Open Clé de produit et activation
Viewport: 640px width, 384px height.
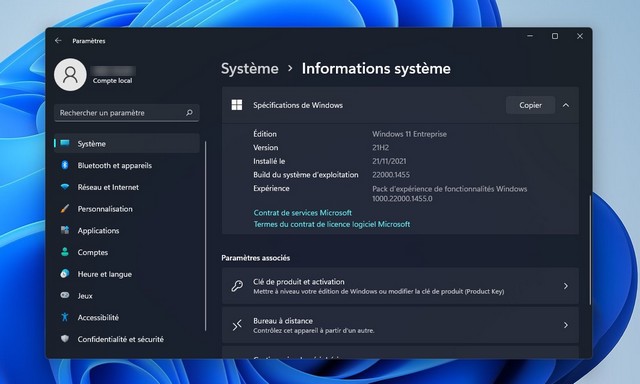pyautogui.click(x=400, y=286)
